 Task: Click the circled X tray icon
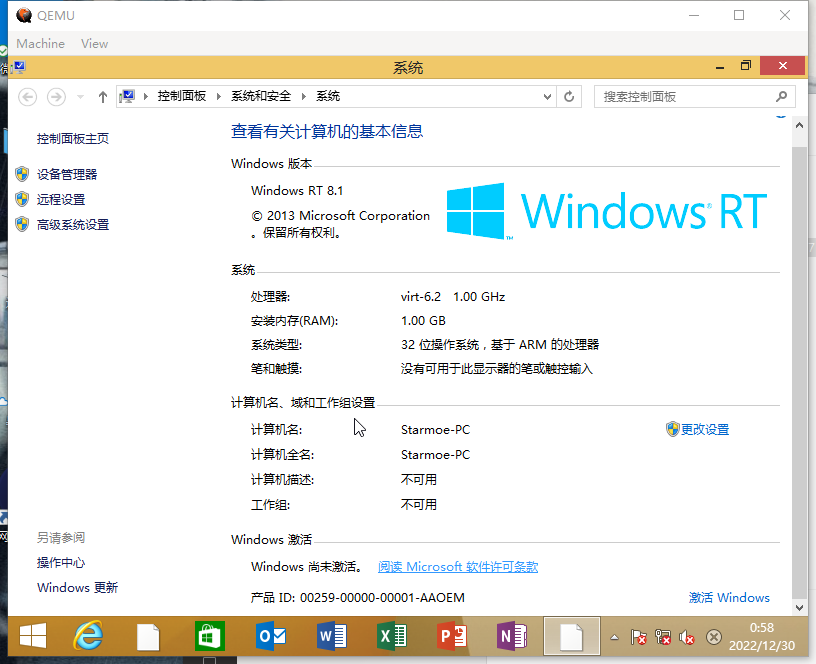[714, 637]
